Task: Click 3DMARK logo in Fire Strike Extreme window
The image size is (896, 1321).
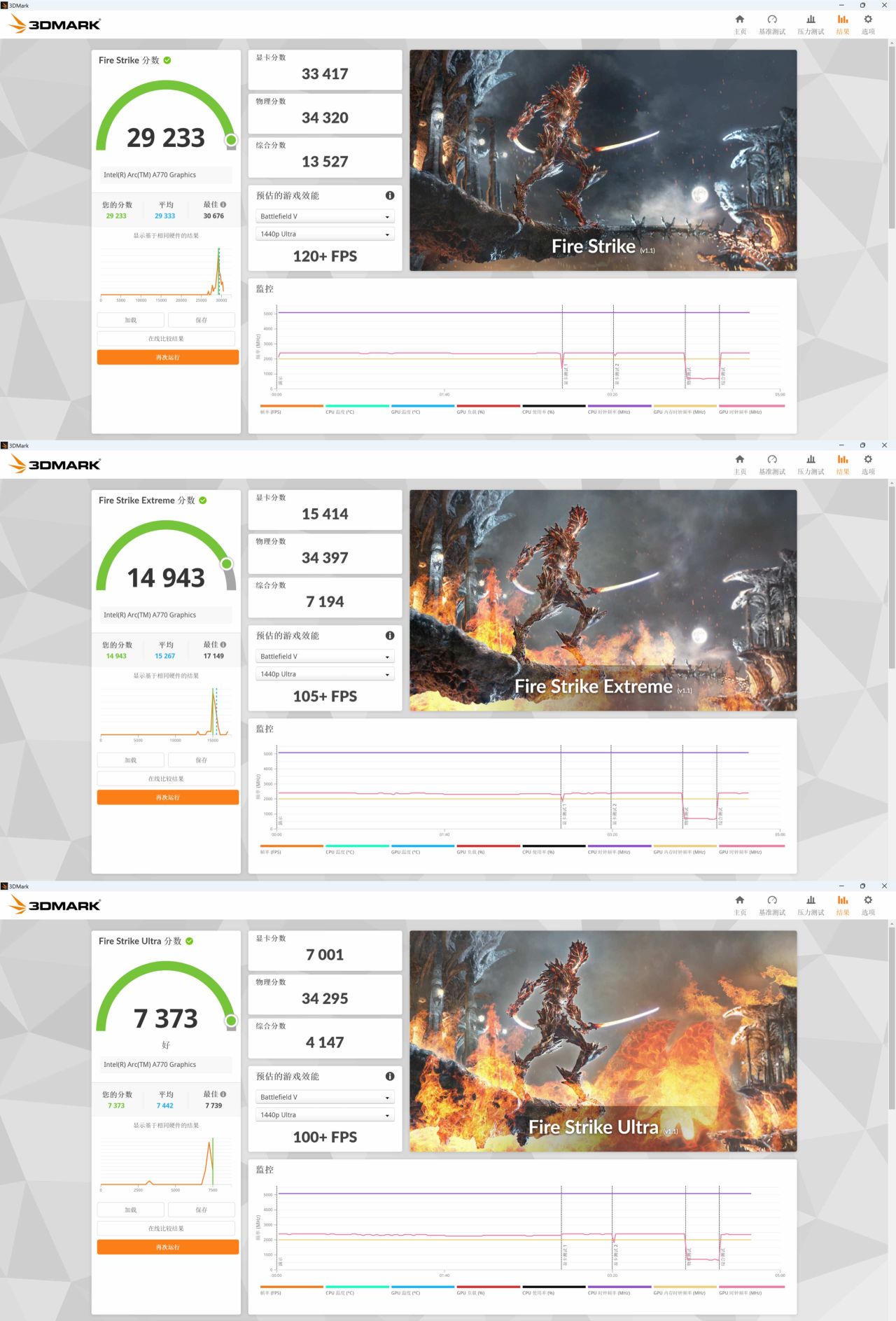Action: (55, 464)
